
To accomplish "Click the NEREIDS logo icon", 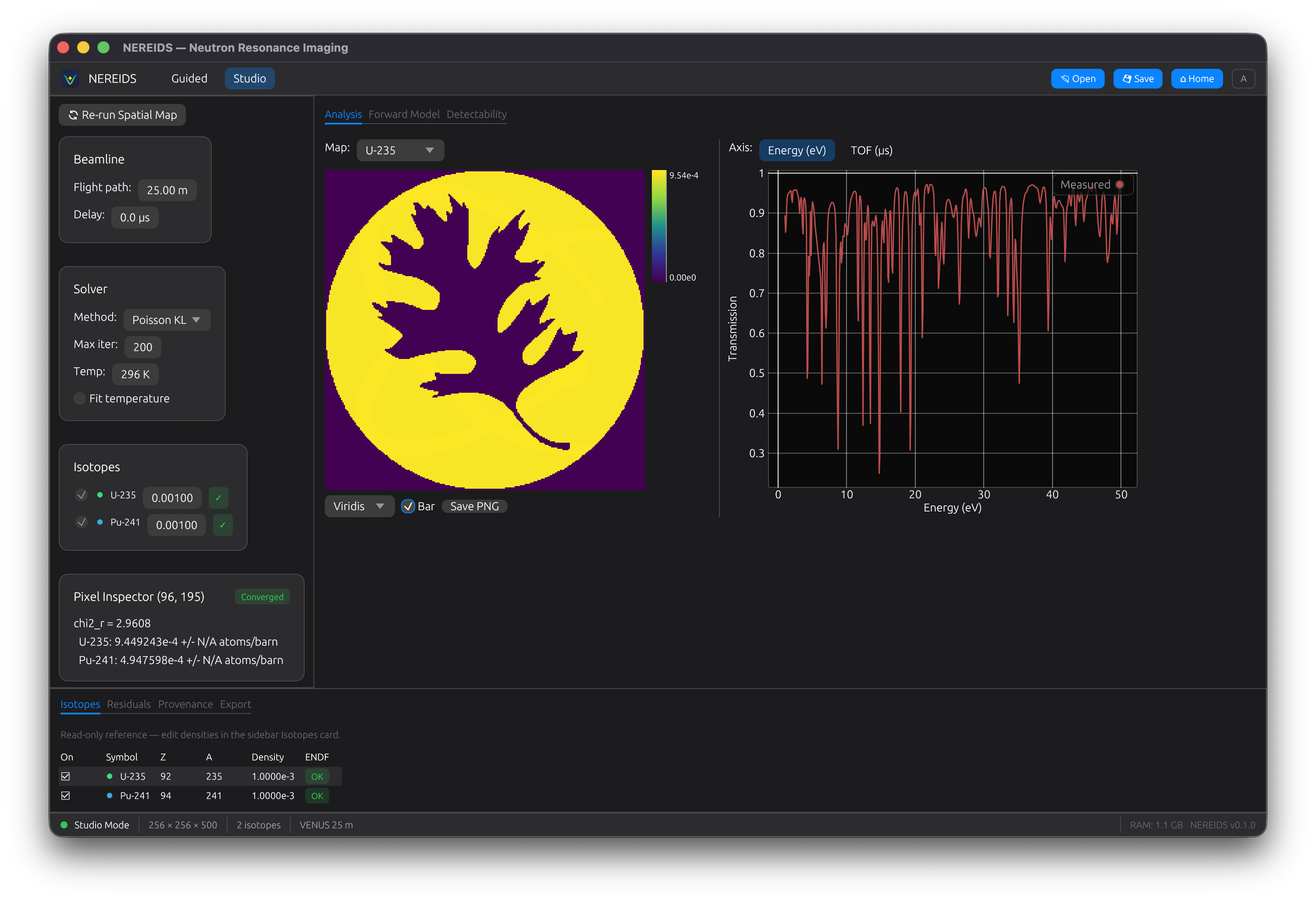I will (x=70, y=79).
